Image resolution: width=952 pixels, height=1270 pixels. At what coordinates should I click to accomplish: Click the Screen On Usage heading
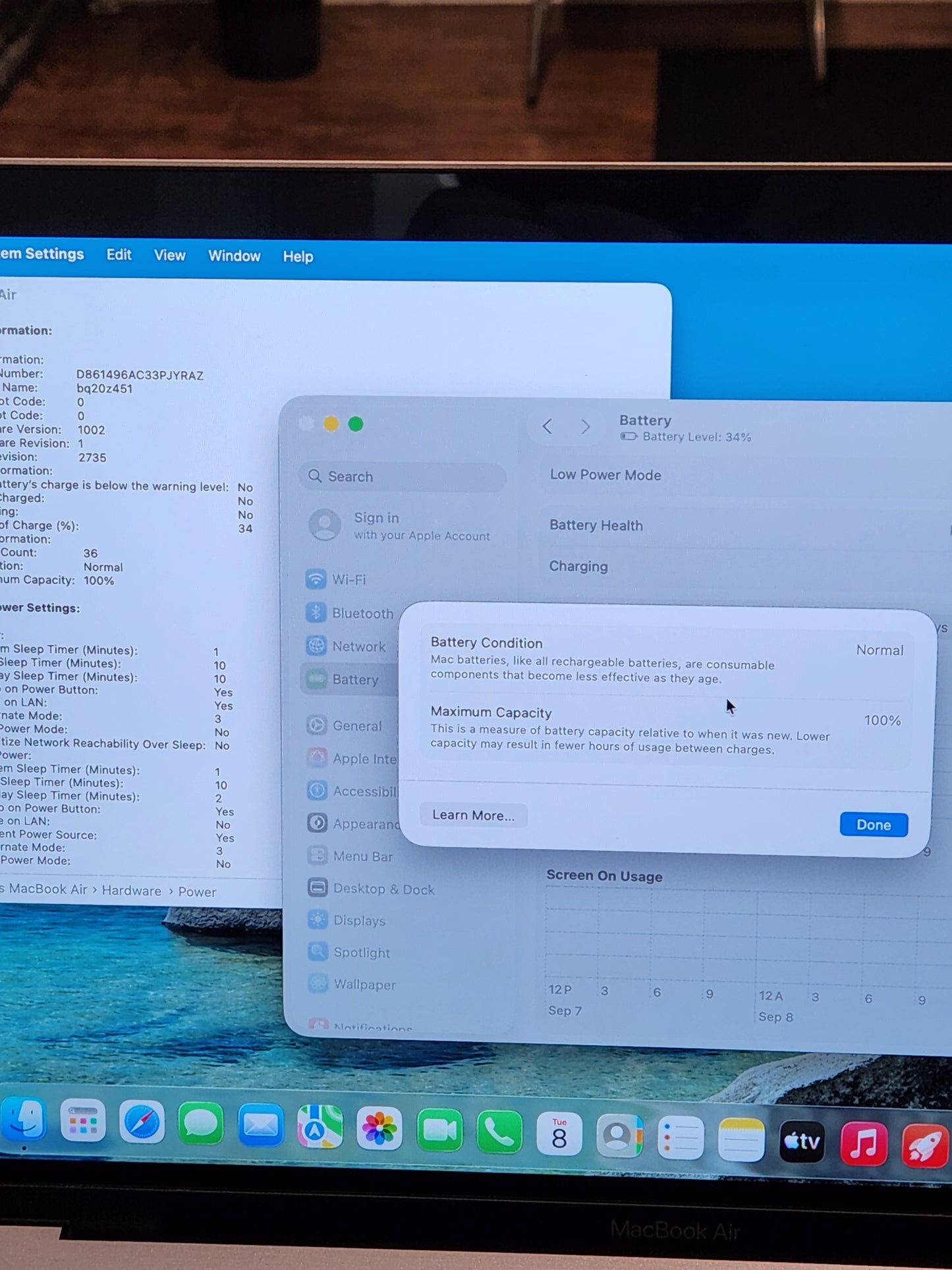point(604,876)
